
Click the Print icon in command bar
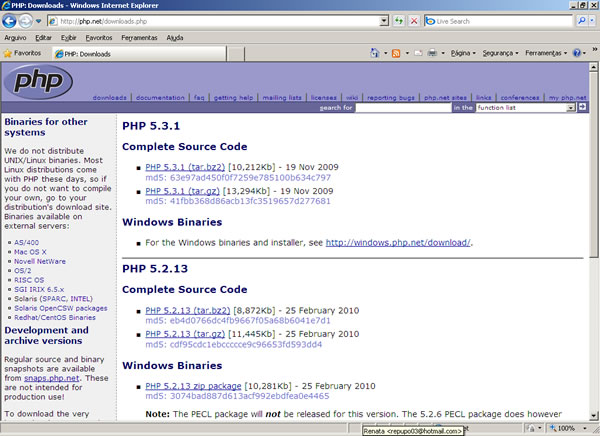(x=432, y=53)
